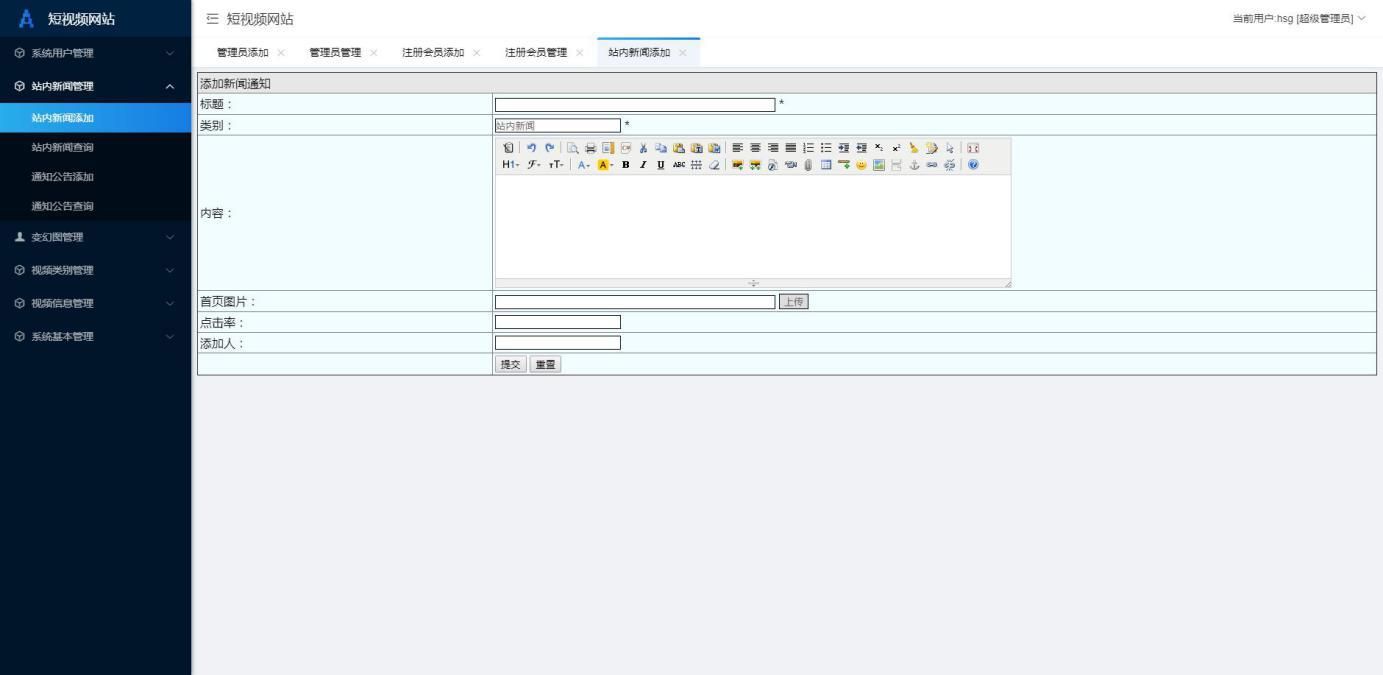
Task: Expand 视频类别管理 sidebar menu
Action: click(95, 270)
